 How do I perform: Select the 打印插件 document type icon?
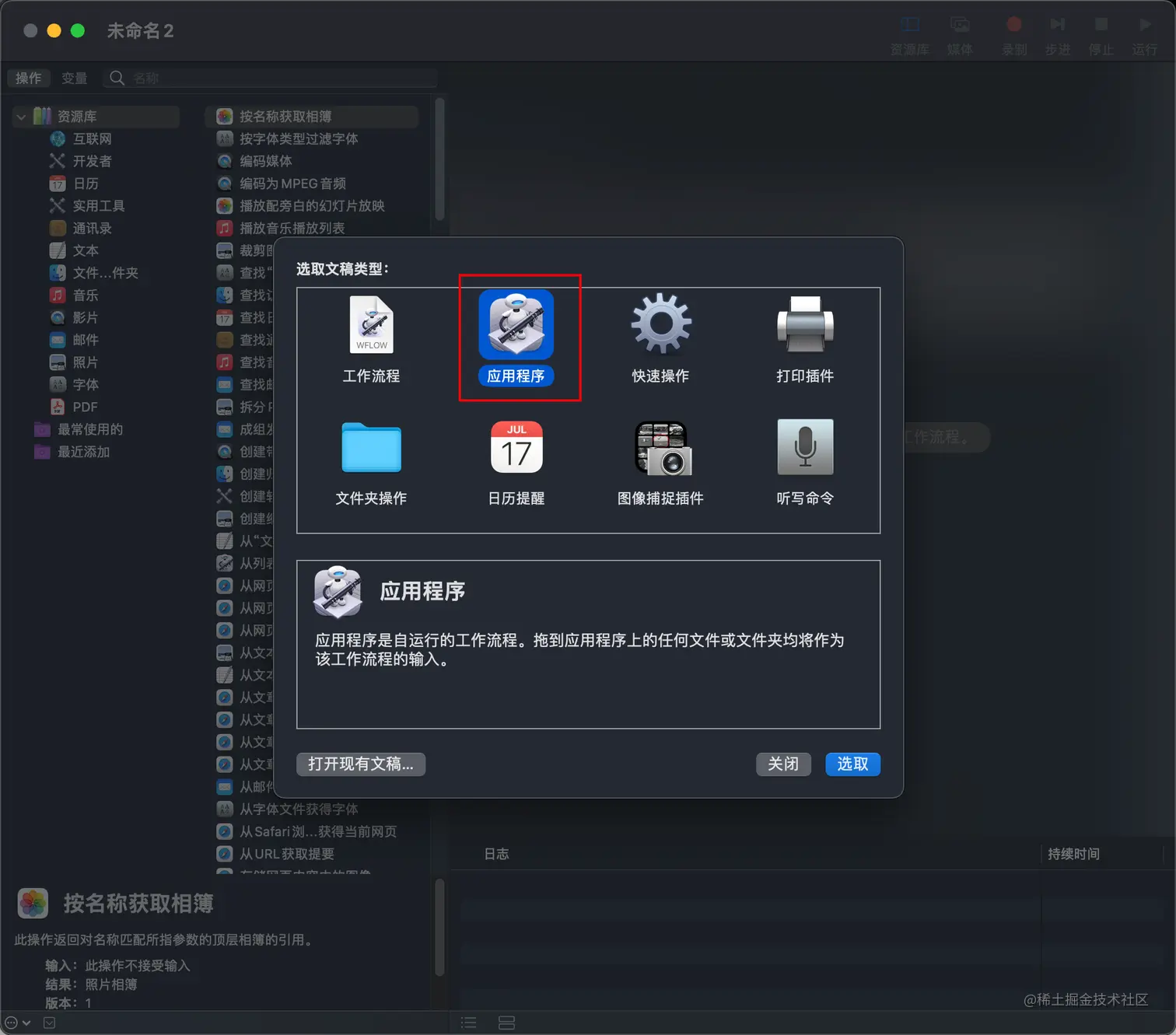804,325
